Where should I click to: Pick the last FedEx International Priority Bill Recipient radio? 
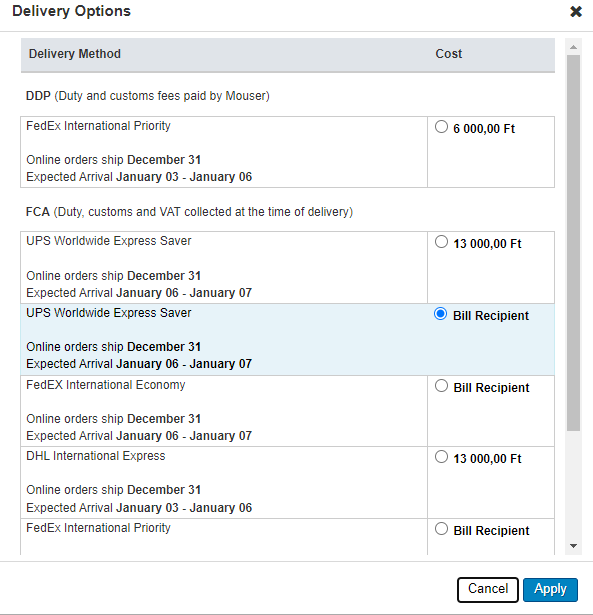(441, 529)
